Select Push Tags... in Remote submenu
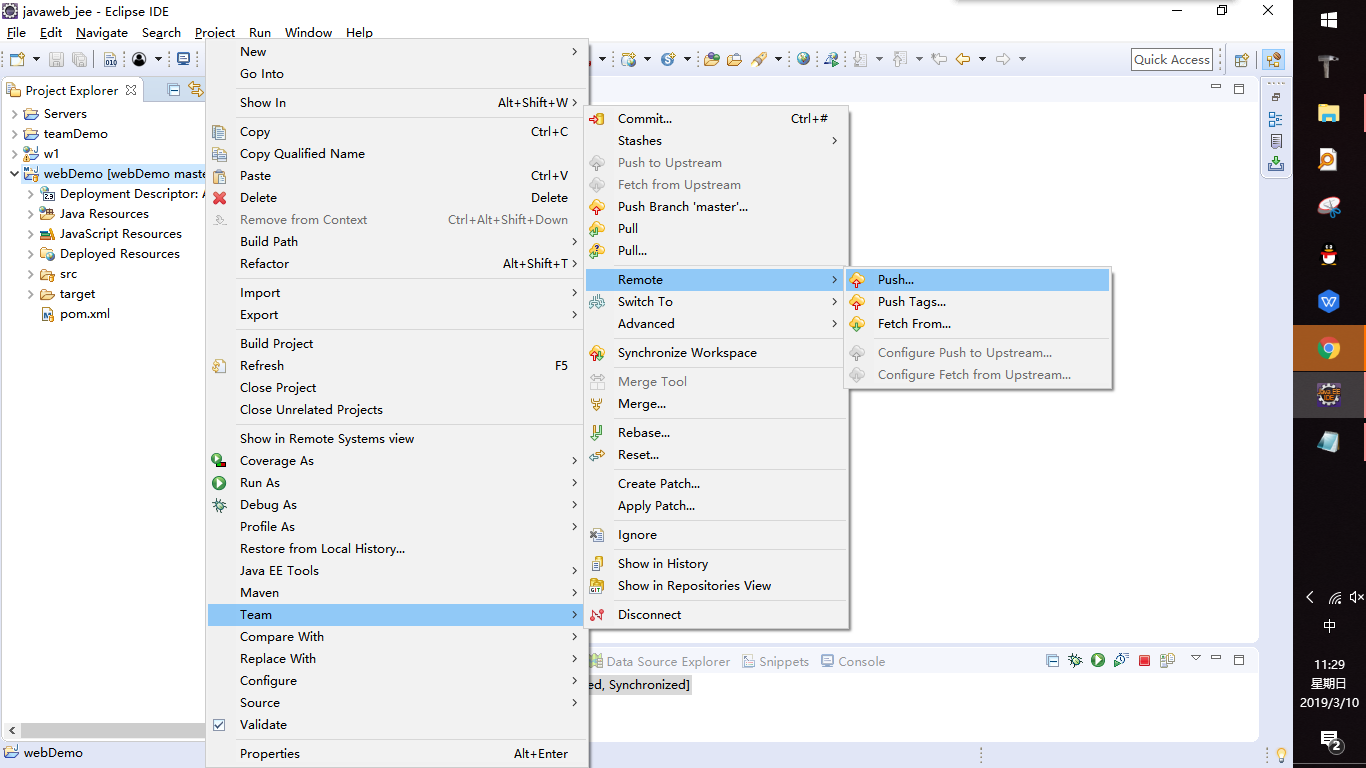This screenshot has height=768, width=1366. [x=978, y=302]
